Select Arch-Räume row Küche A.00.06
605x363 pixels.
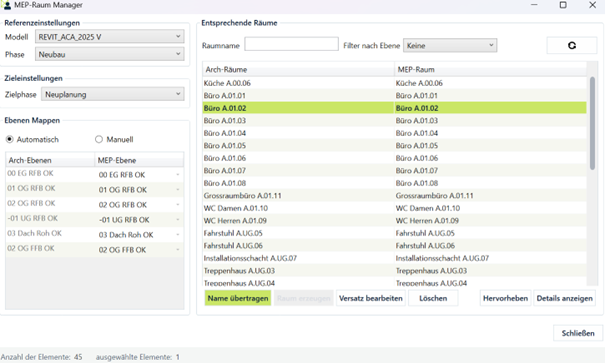point(298,83)
